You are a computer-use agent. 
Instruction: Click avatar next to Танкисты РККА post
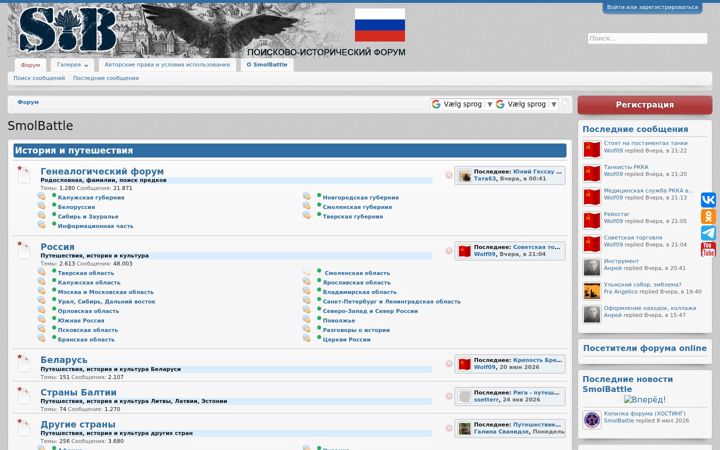tap(592, 174)
